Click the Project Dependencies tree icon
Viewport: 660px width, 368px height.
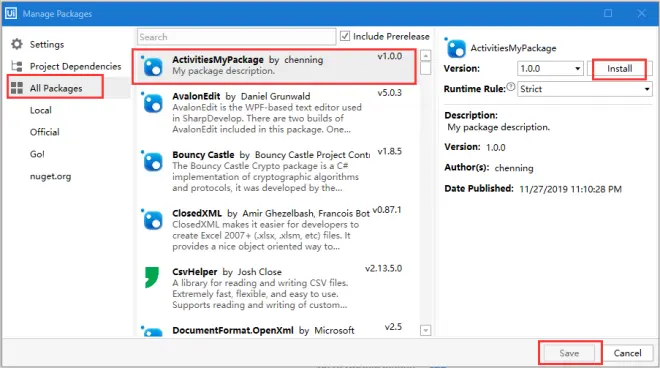pyautogui.click(x=17, y=66)
